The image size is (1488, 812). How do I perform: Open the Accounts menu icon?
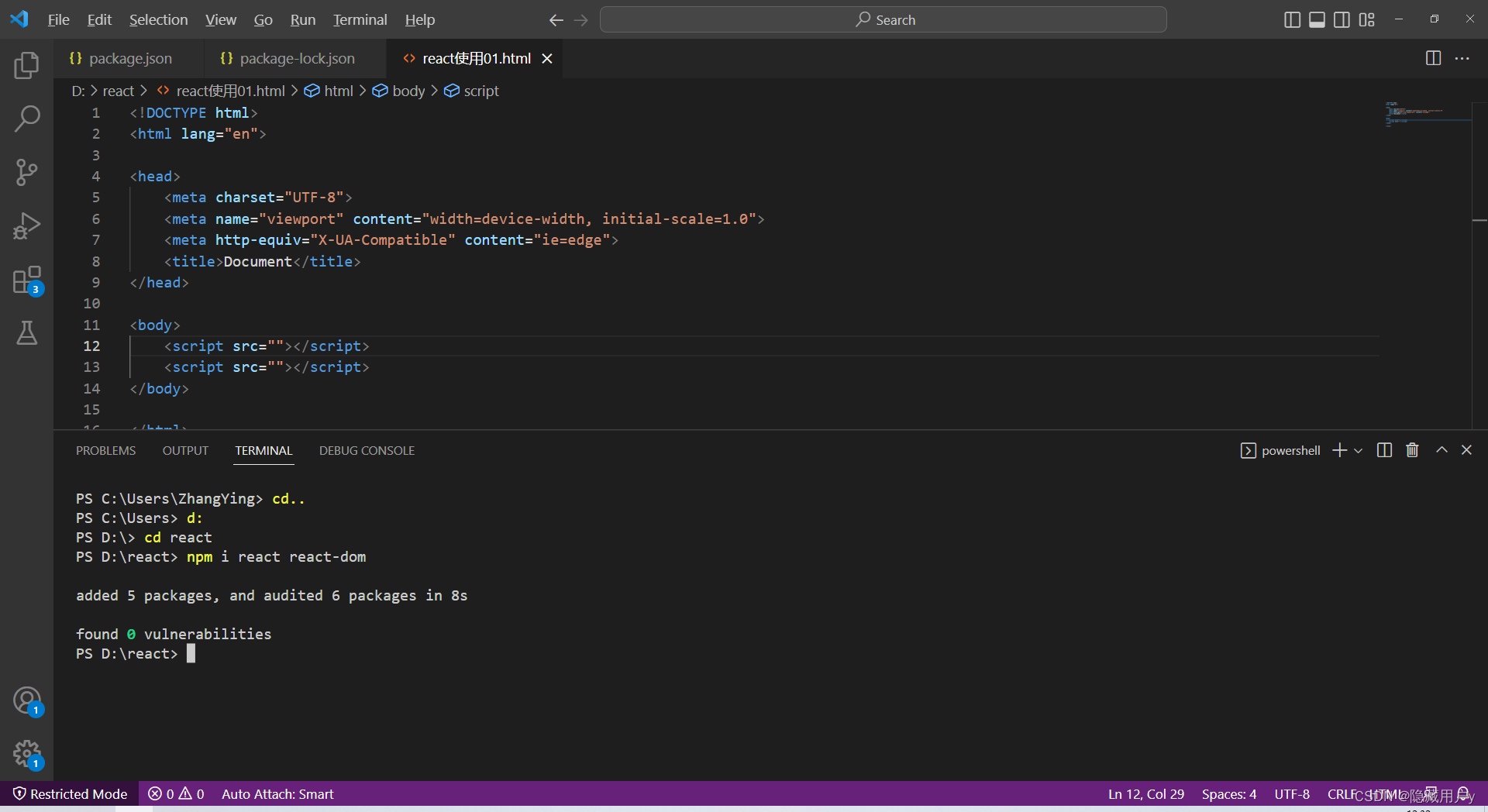coord(26,700)
